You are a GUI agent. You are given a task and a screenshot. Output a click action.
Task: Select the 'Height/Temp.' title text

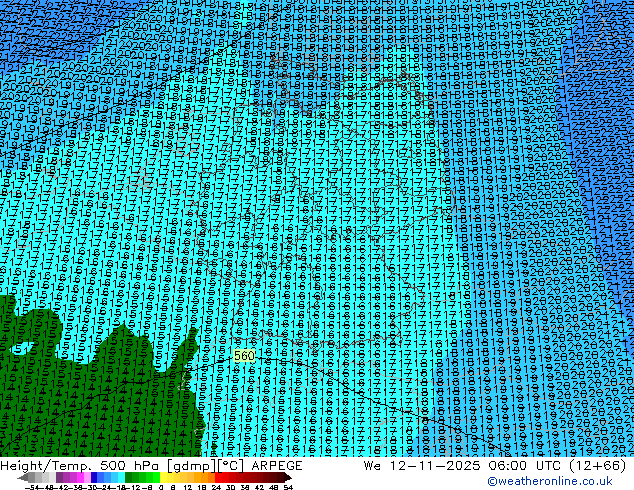46,466
